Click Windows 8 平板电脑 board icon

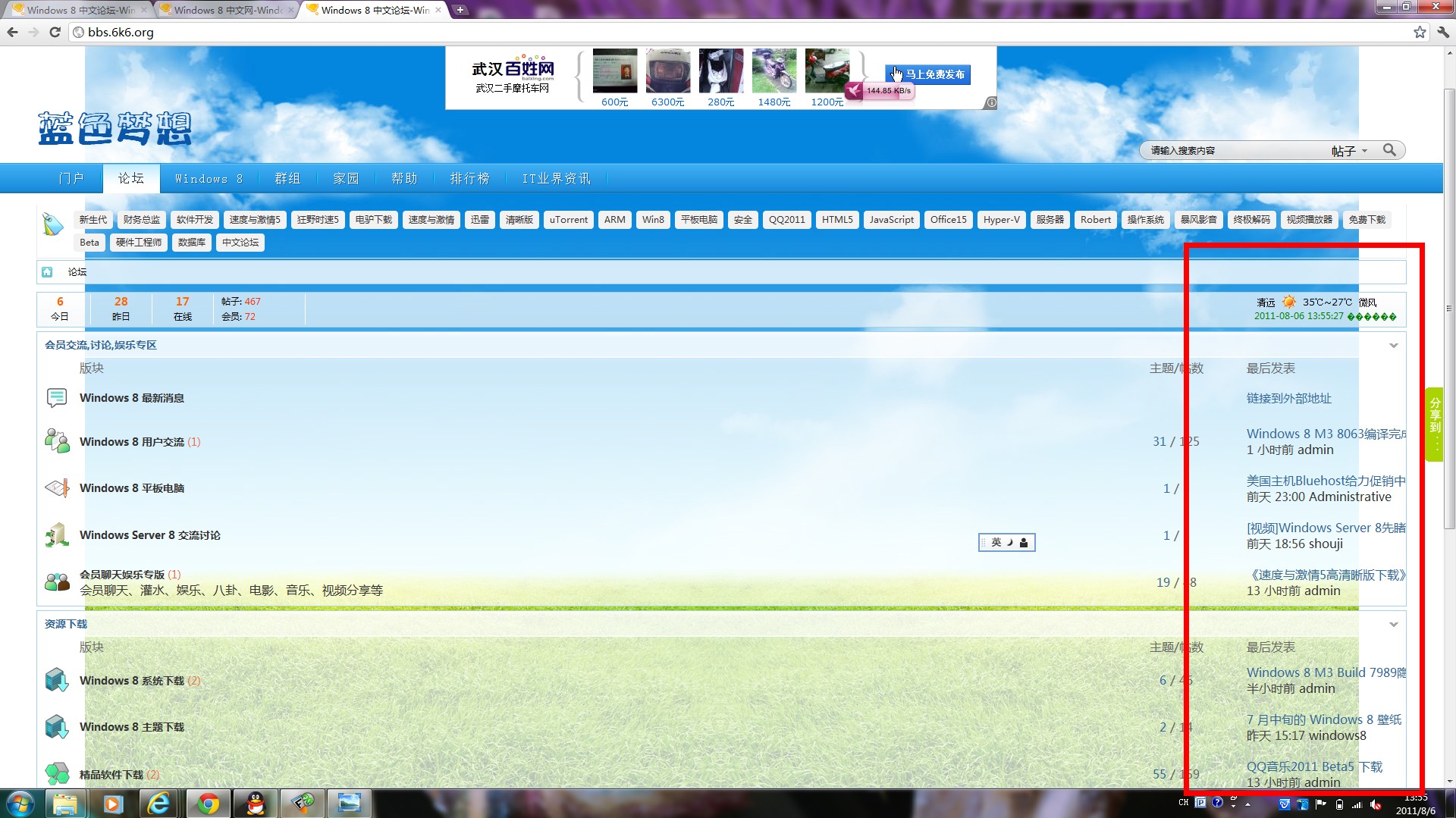(57, 487)
